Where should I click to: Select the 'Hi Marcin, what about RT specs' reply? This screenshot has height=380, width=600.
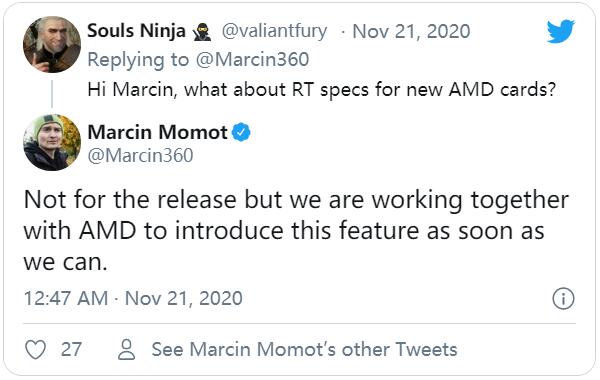click(x=321, y=90)
